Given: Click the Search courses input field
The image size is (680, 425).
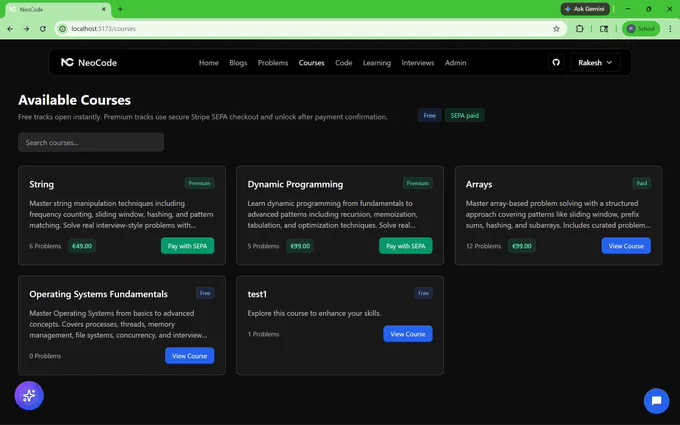Looking at the screenshot, I should click(x=91, y=142).
